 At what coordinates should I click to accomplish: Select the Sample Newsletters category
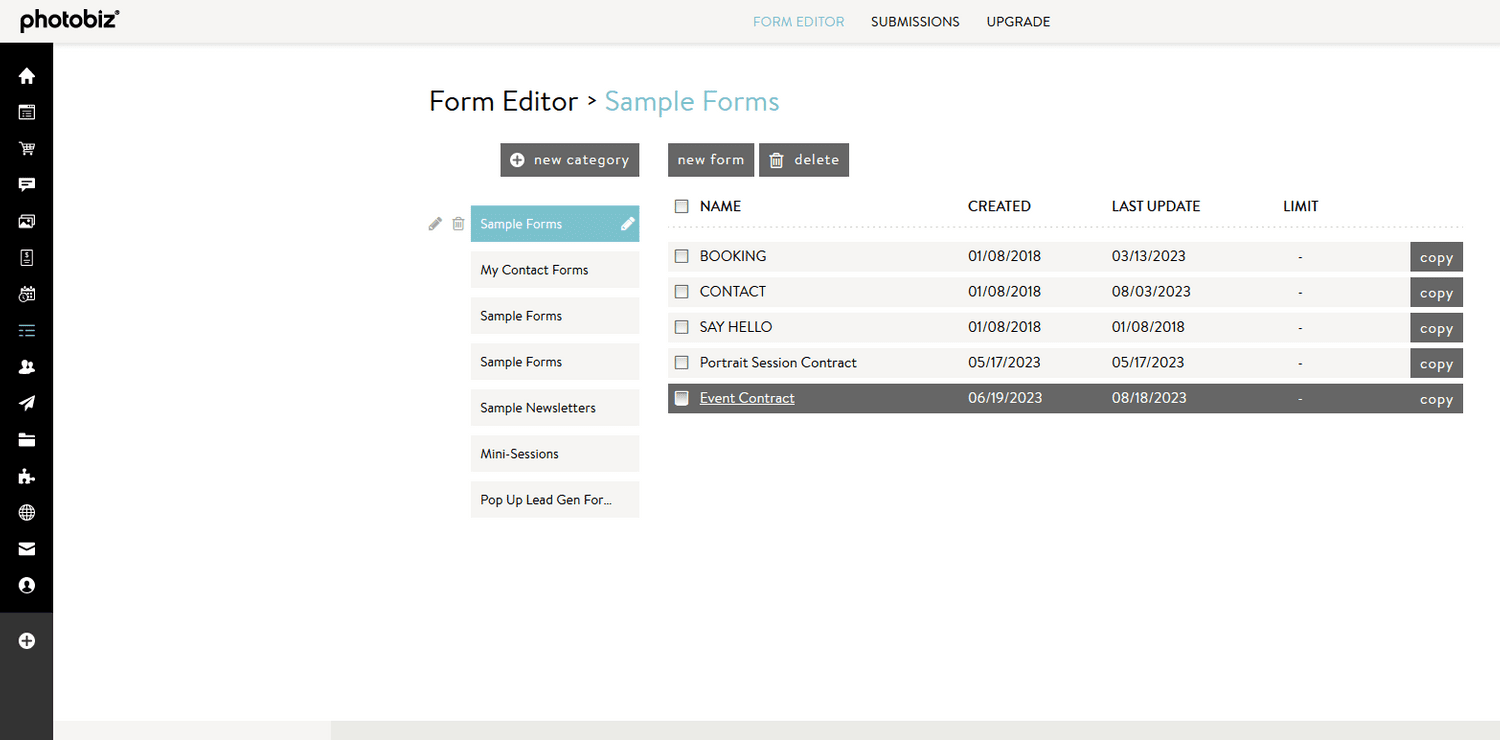(555, 408)
